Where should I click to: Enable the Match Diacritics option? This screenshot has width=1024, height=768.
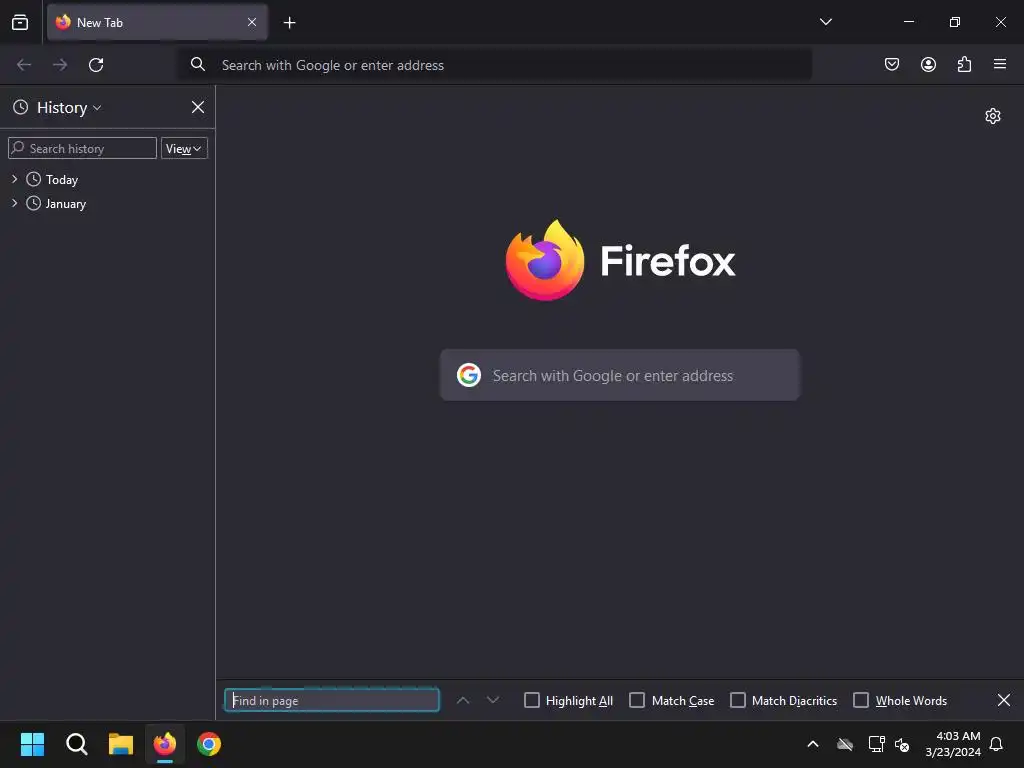[737, 700]
